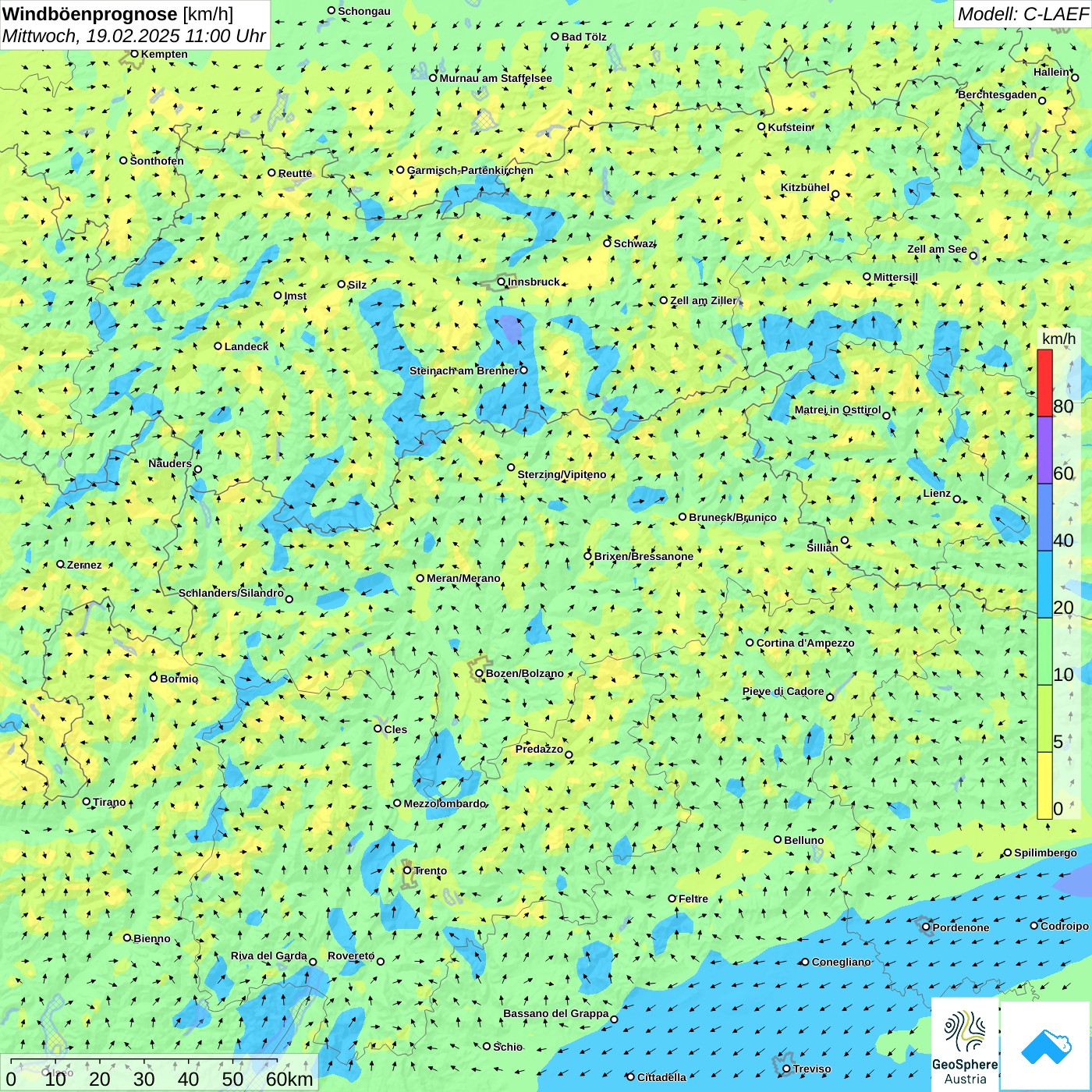Click the 'Murnau am Staffelsee' label
Screen dimensions: 1092x1092
[x=495, y=78]
